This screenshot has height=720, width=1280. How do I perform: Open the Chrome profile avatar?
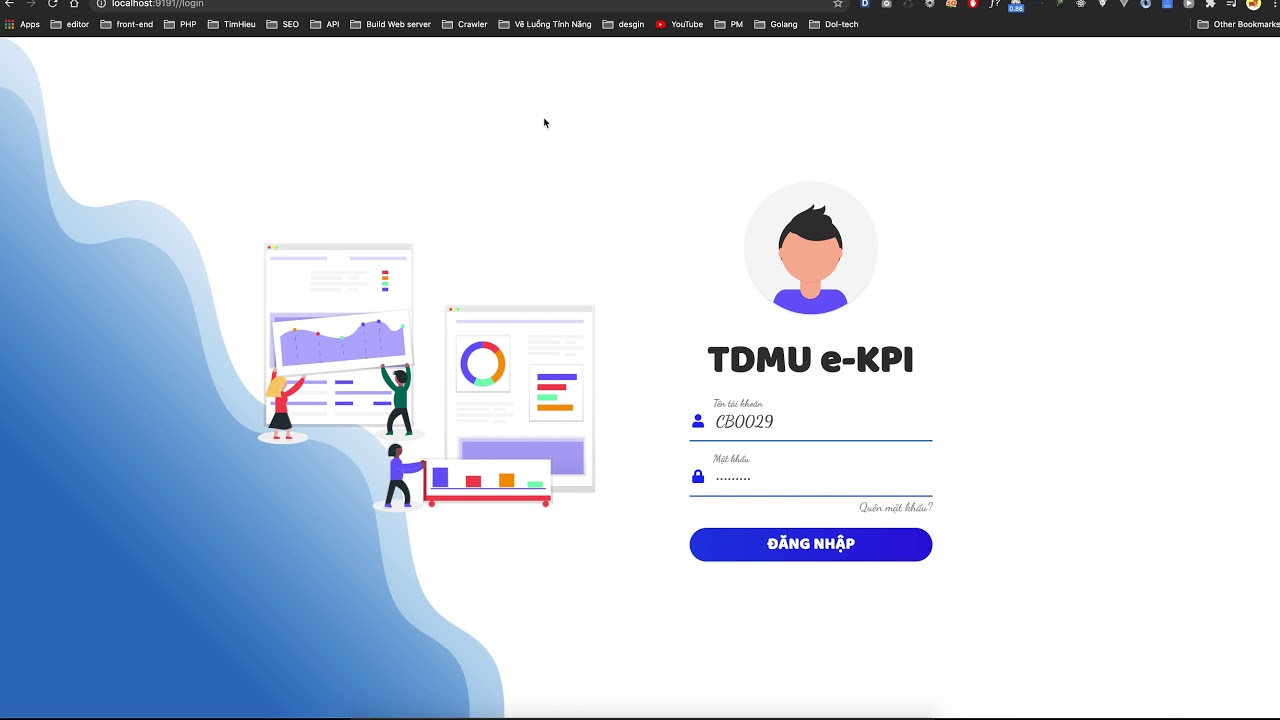click(1254, 4)
